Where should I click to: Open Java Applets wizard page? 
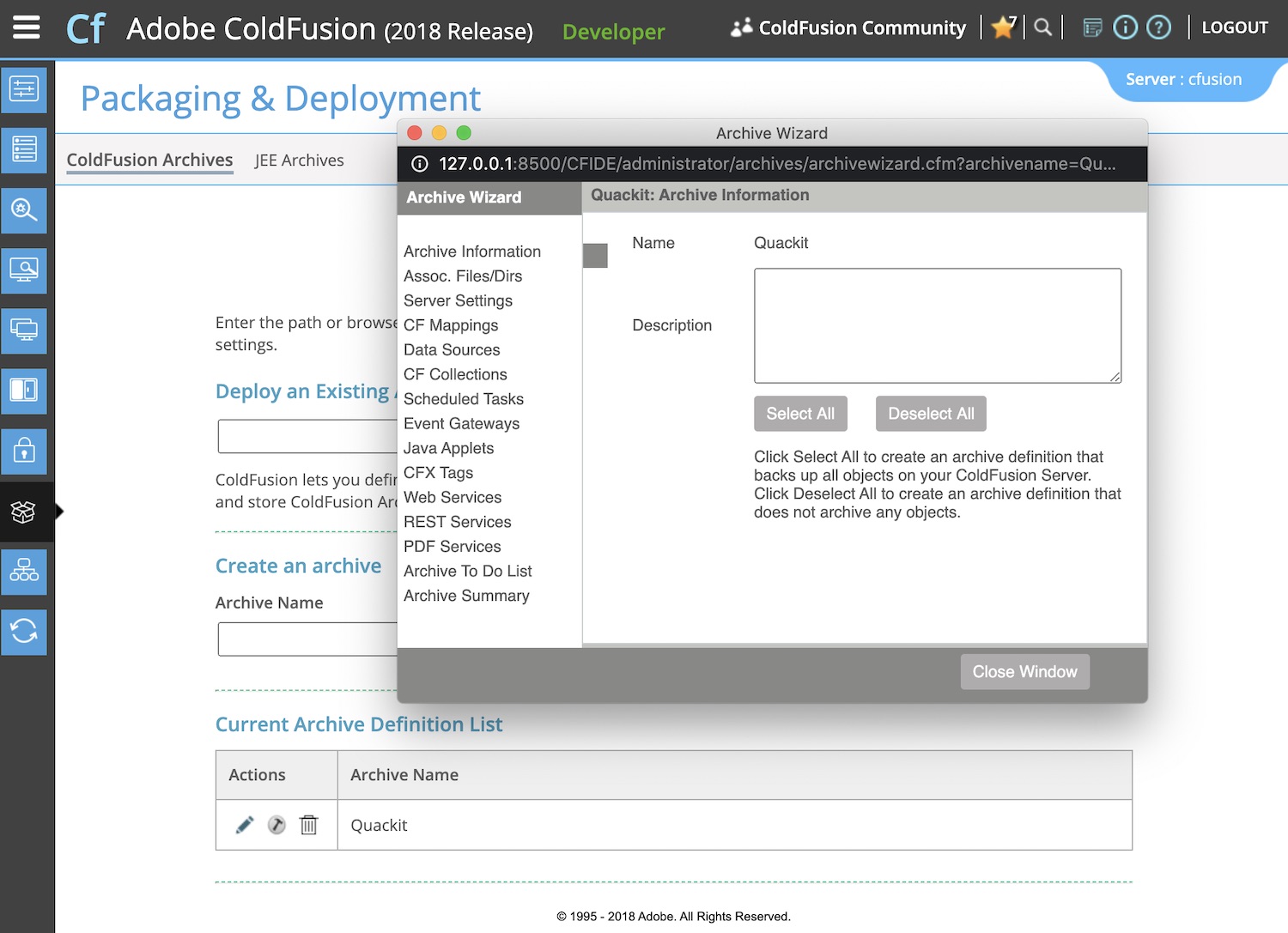click(x=448, y=448)
